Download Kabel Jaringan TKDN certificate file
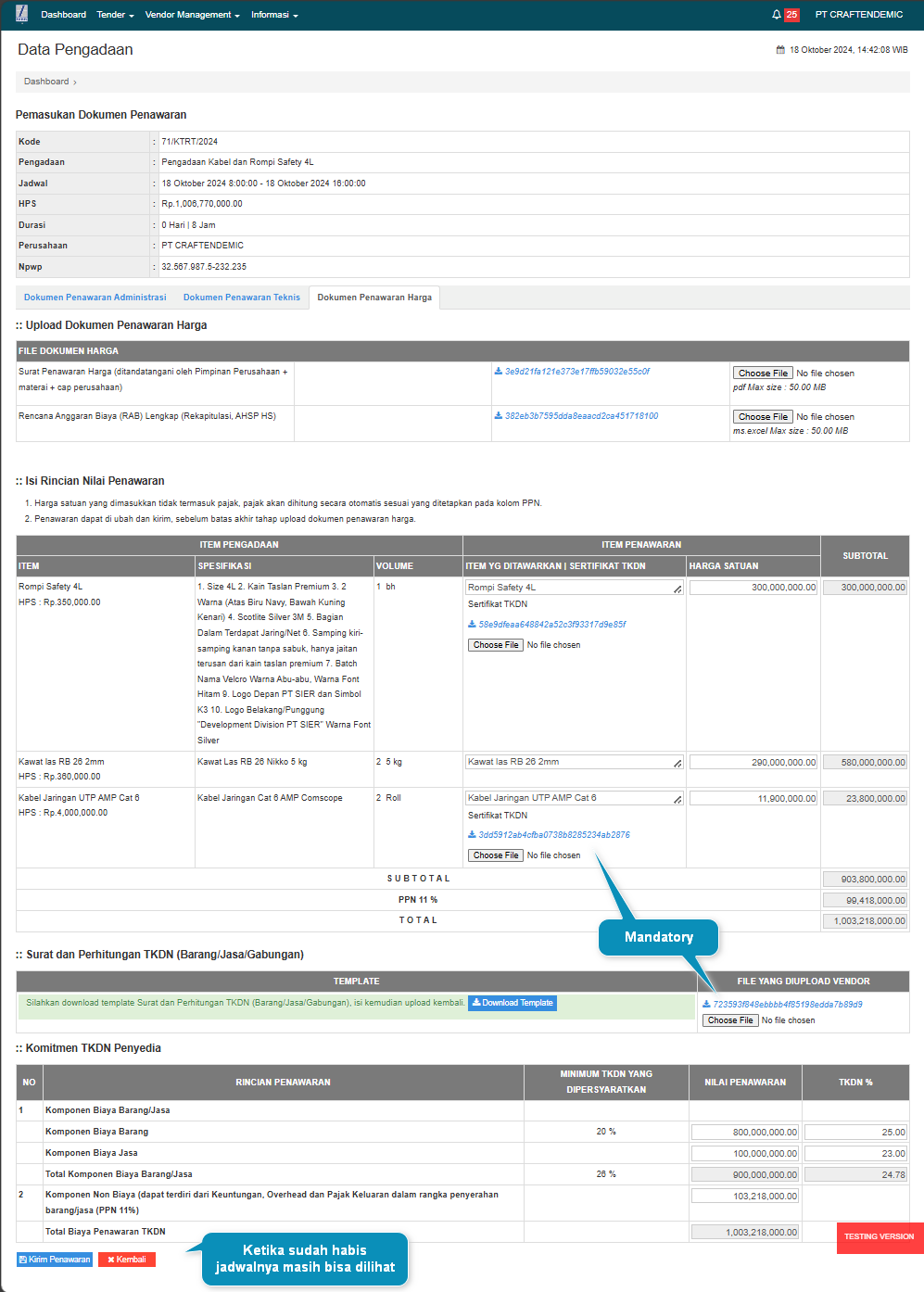This screenshot has height=1292, width=924. coord(553,835)
